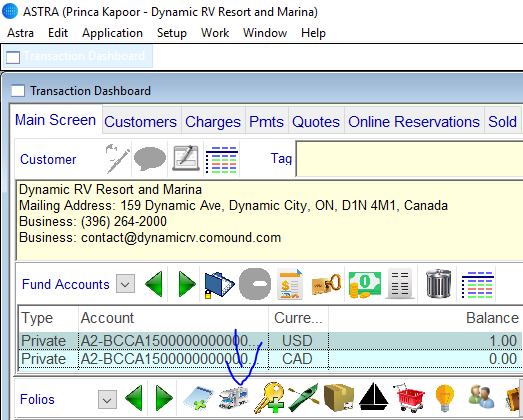The height and width of the screenshot is (420, 523).
Task: Go to next fund account green arrow
Action: tap(187, 284)
